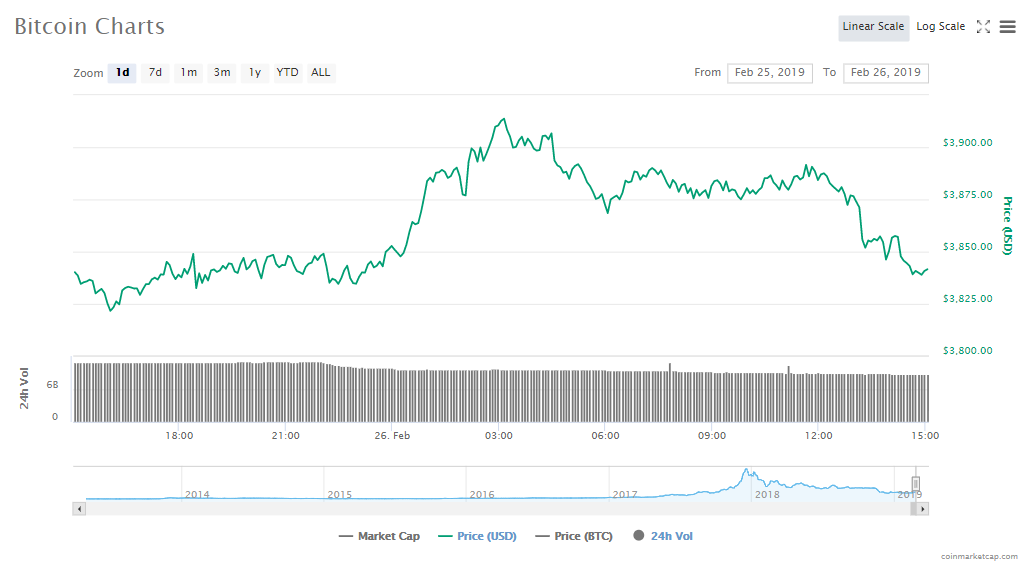This screenshot has width=1035, height=570.
Task: Switch to Linear Scale
Action: 873,27
